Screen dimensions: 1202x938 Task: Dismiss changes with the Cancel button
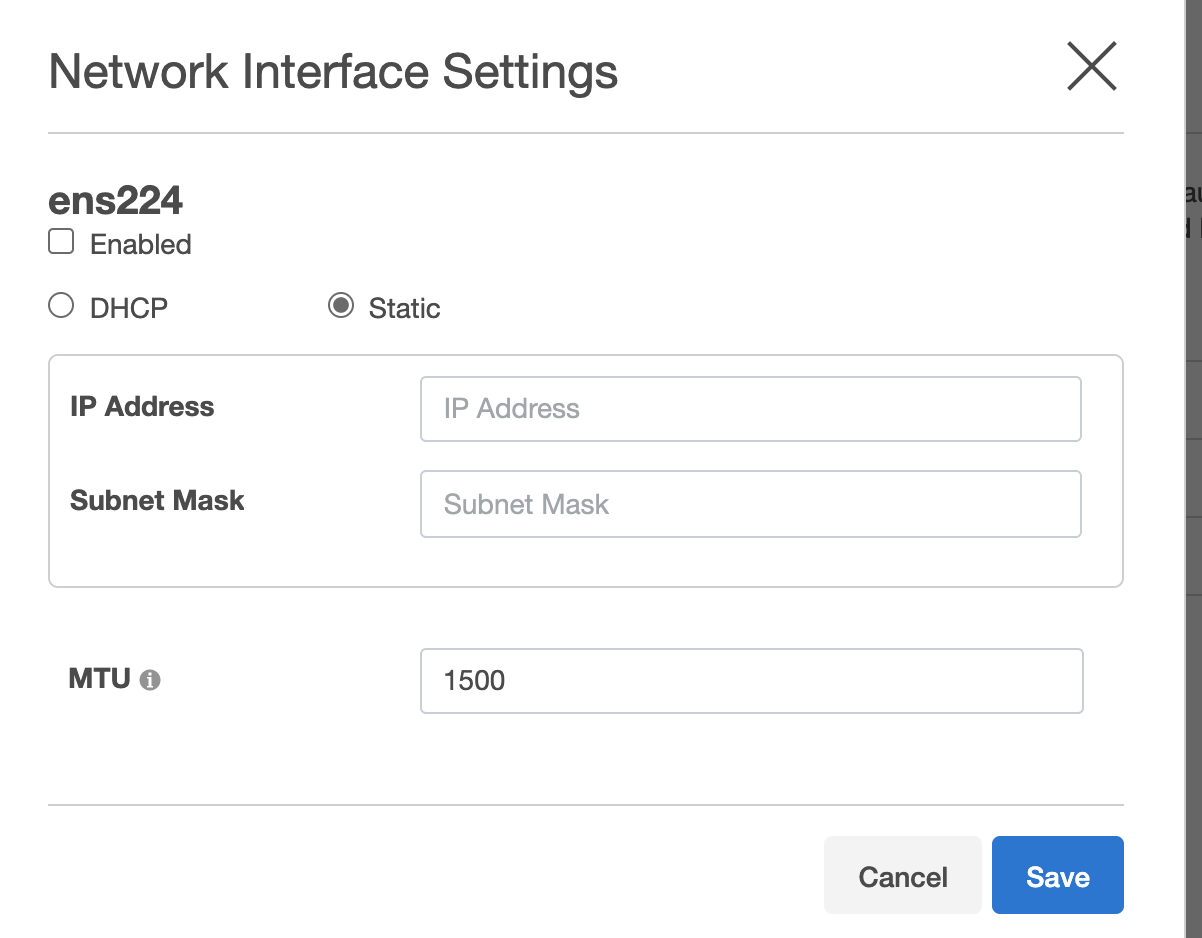[902, 875]
